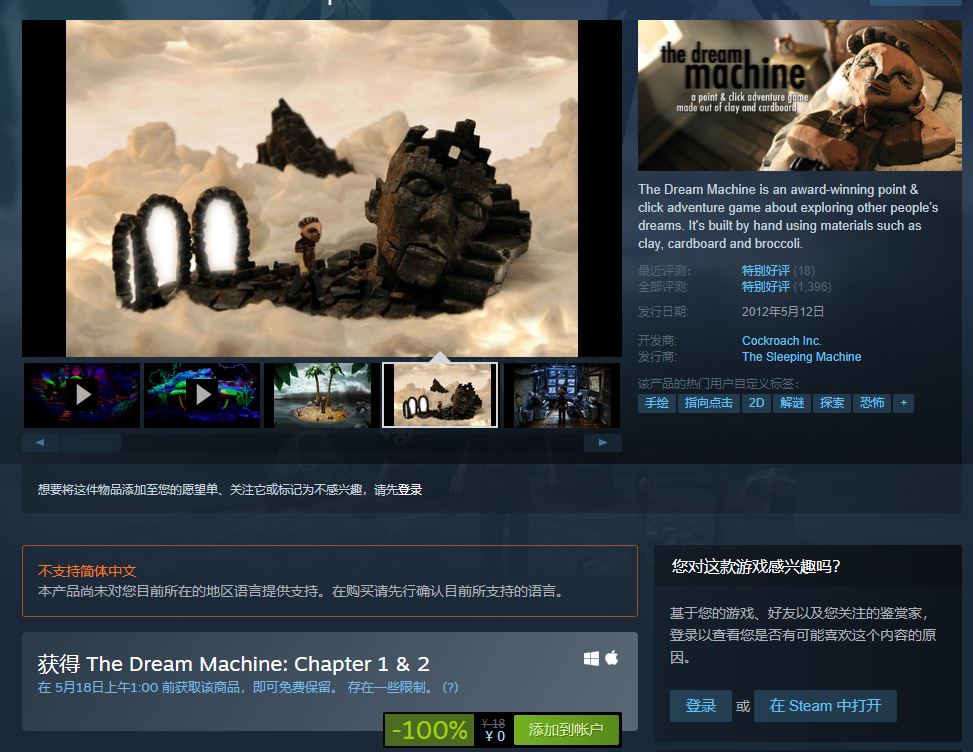This screenshot has width=973, height=752.
Task: Select the 指向点击 tag
Action: (x=709, y=403)
